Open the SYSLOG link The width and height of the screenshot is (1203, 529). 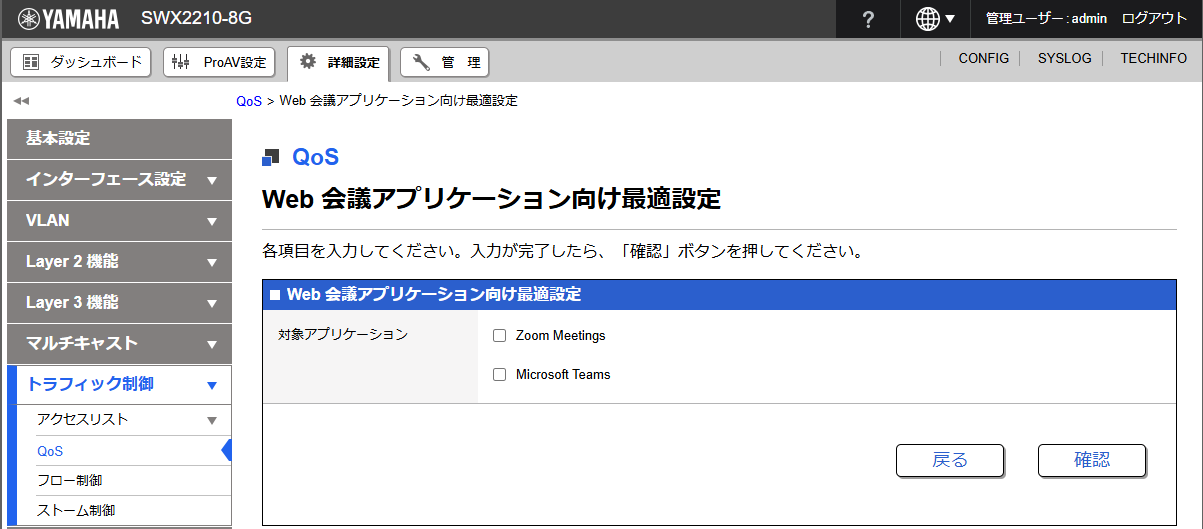[x=1064, y=59]
